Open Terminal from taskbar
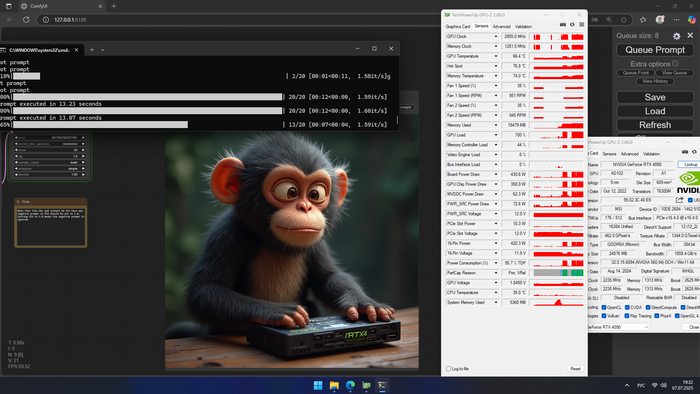Image resolution: width=700 pixels, height=394 pixels. tap(382, 385)
